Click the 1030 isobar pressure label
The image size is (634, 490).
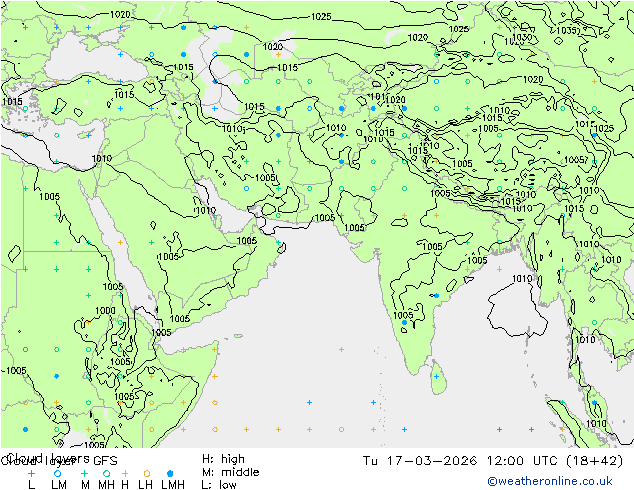[522, 37]
